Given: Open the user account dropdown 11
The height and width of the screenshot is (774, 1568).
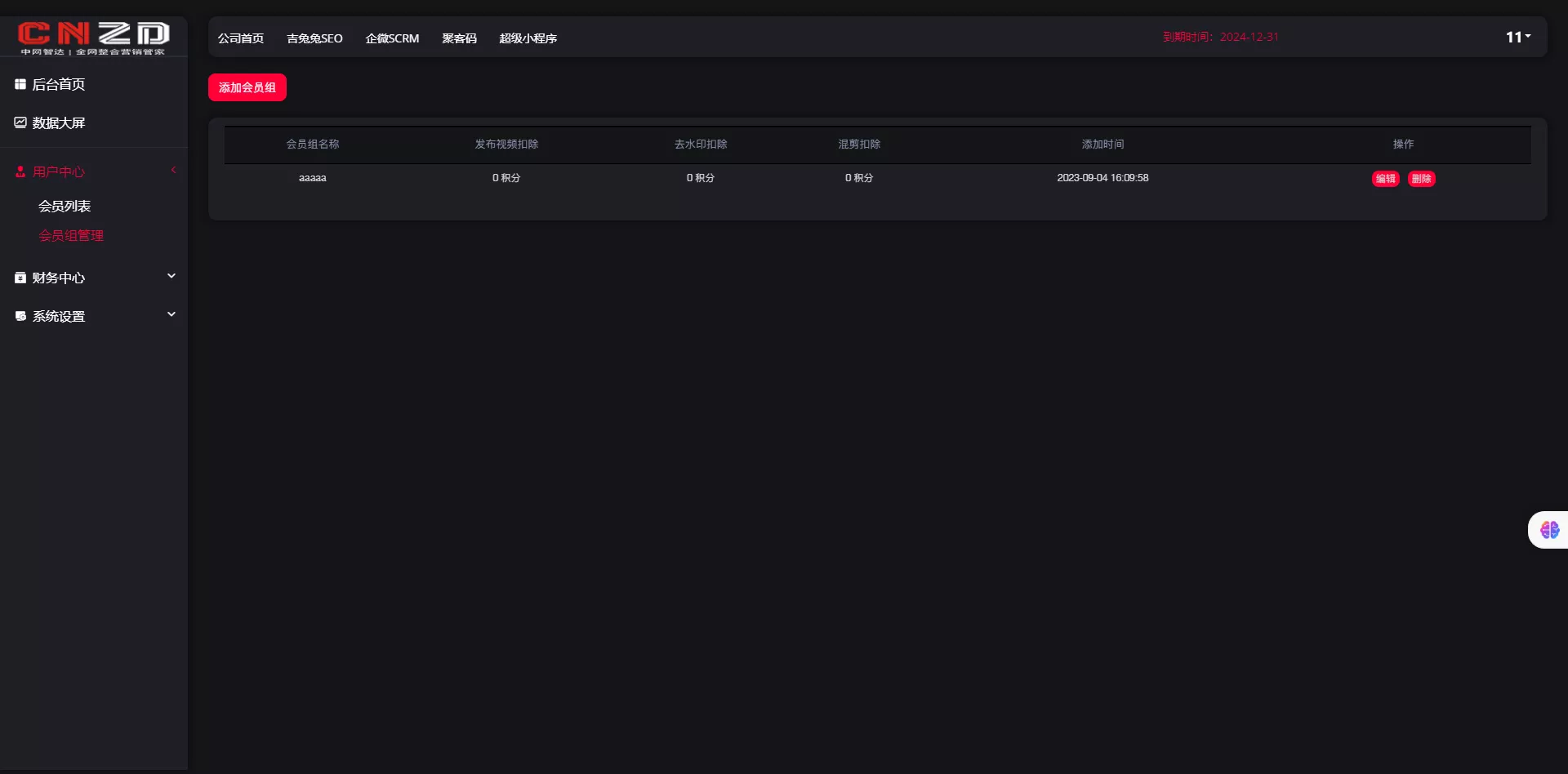Looking at the screenshot, I should 1517,37.
